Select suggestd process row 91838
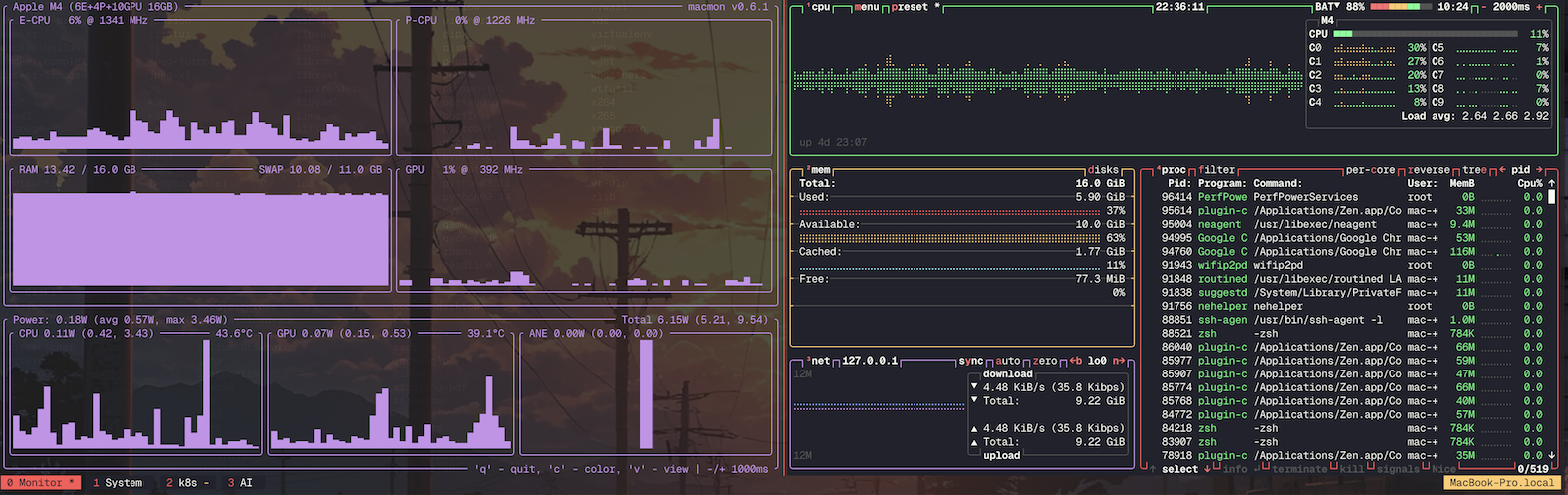Viewport: 1568px width, 495px height. pos(1352,293)
